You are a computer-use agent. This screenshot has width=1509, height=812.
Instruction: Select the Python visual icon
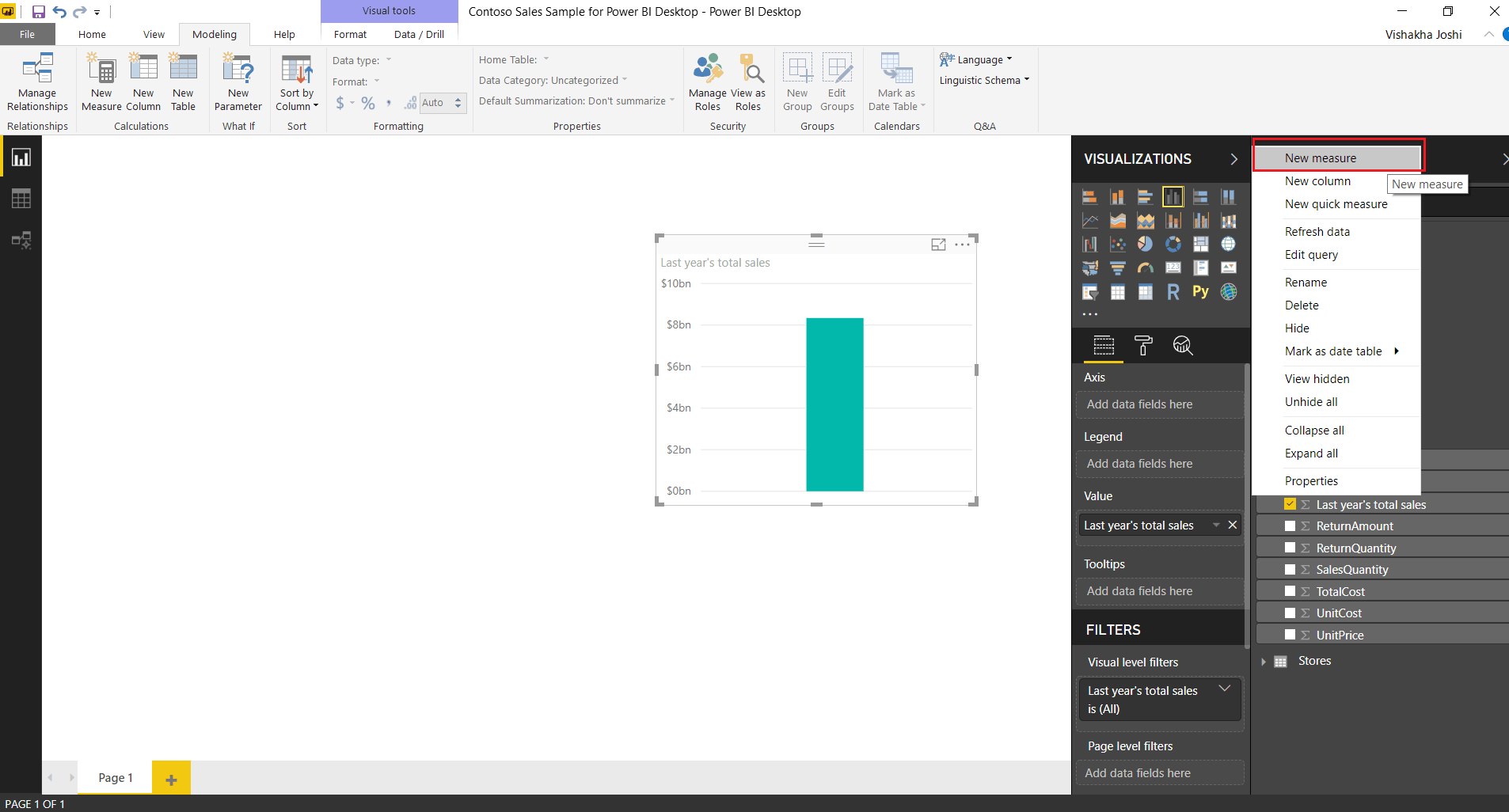[x=1200, y=291]
